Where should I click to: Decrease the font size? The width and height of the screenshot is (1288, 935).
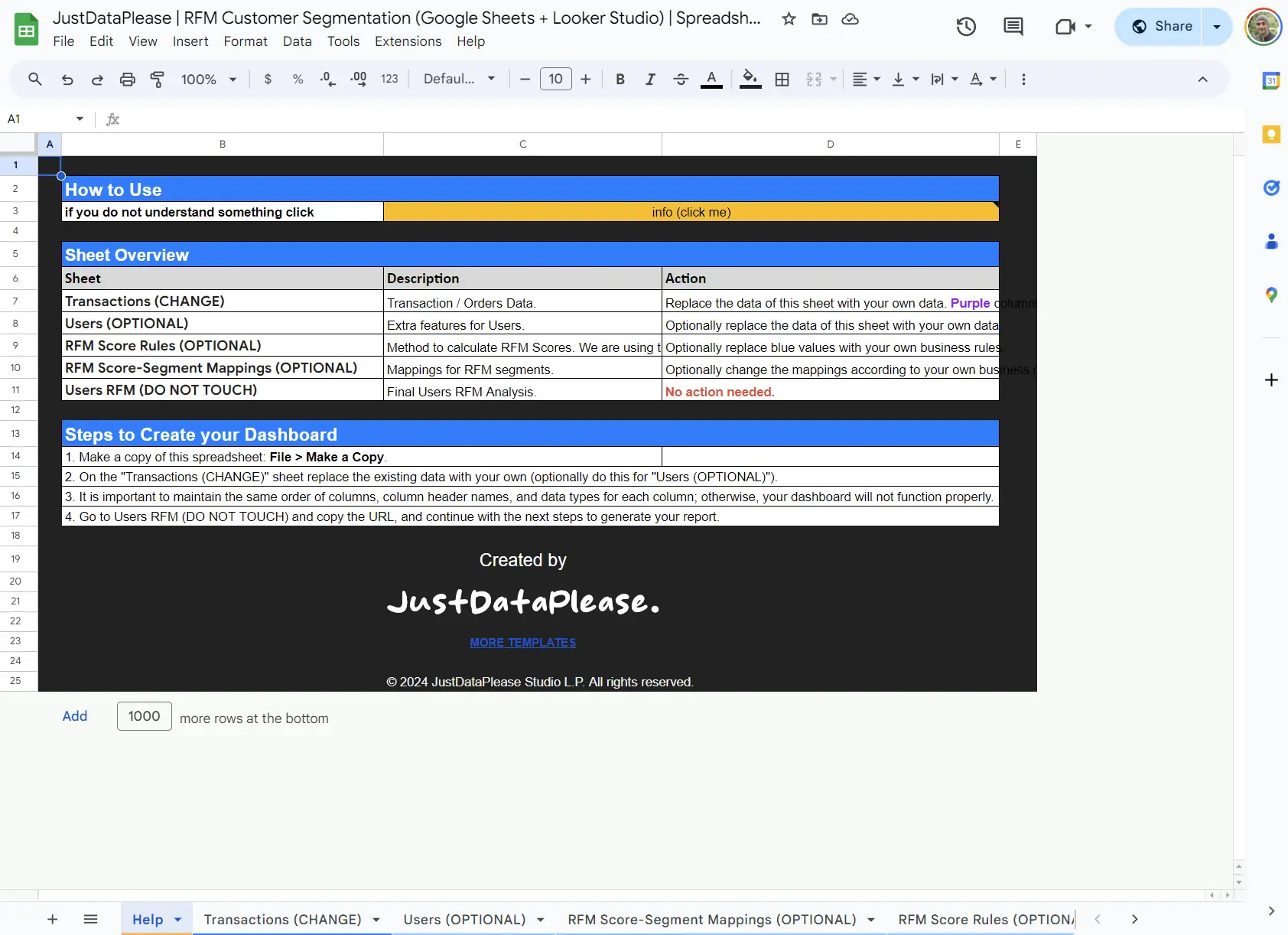(525, 79)
